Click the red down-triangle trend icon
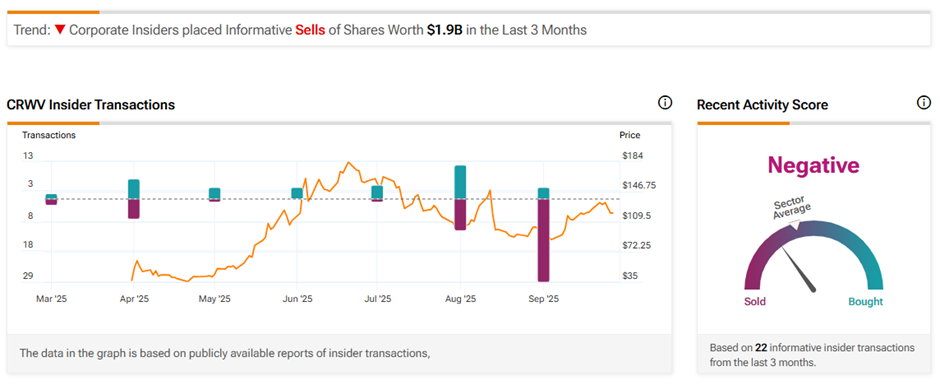940x385 pixels. [59, 29]
